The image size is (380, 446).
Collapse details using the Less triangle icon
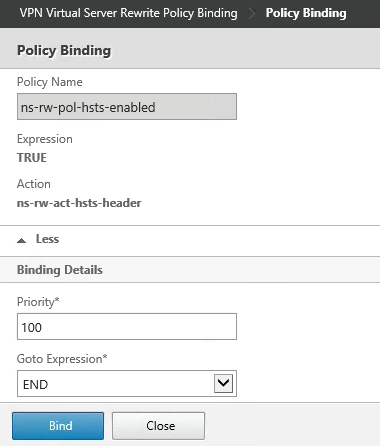[21, 240]
